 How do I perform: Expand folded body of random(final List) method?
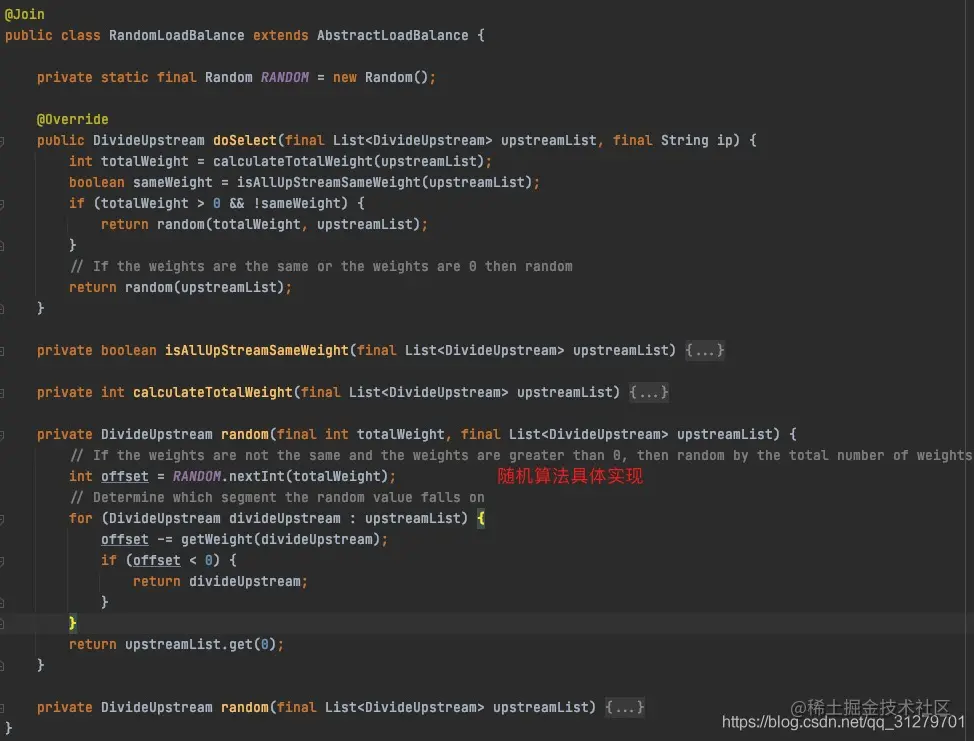click(625, 707)
